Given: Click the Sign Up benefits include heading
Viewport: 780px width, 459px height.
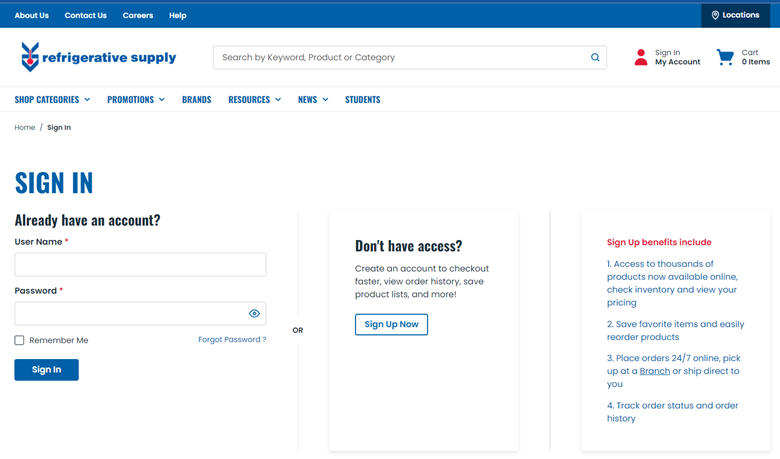Looking at the screenshot, I should coord(659,242).
